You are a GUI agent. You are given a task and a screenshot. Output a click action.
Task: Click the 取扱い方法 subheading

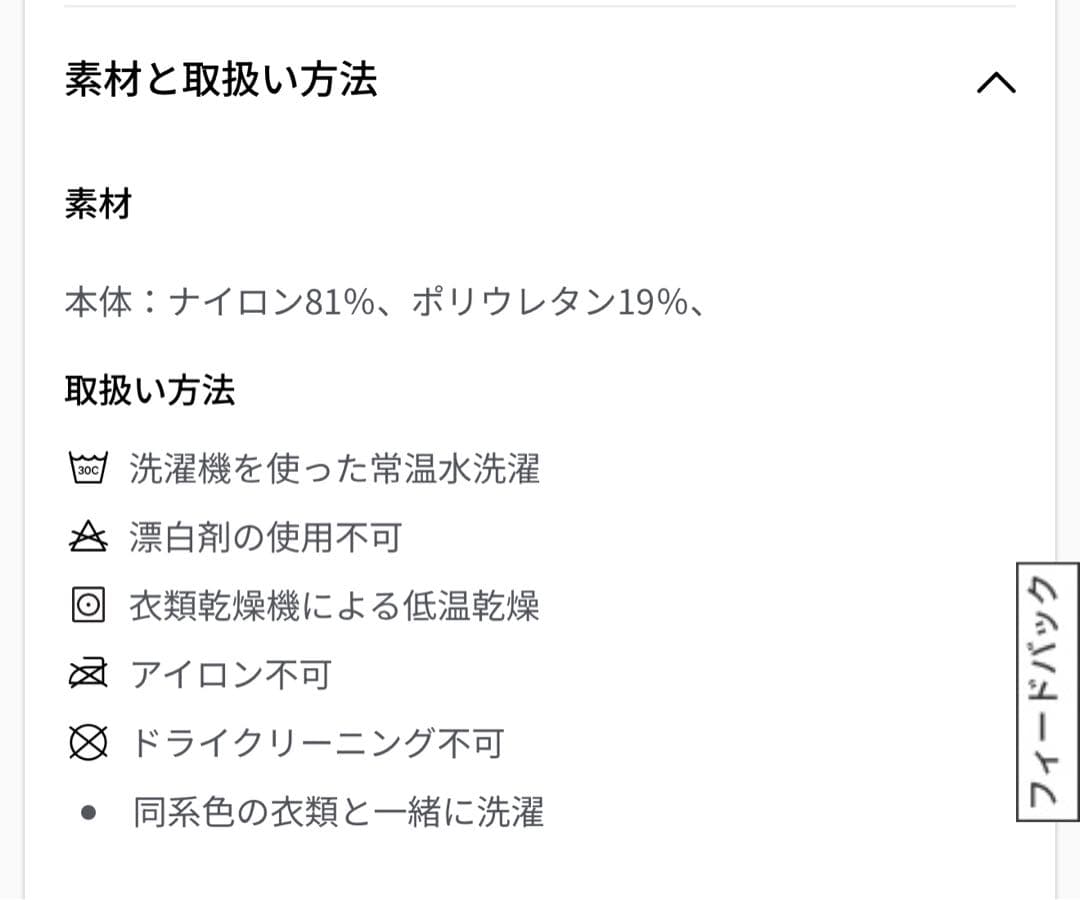(150, 390)
